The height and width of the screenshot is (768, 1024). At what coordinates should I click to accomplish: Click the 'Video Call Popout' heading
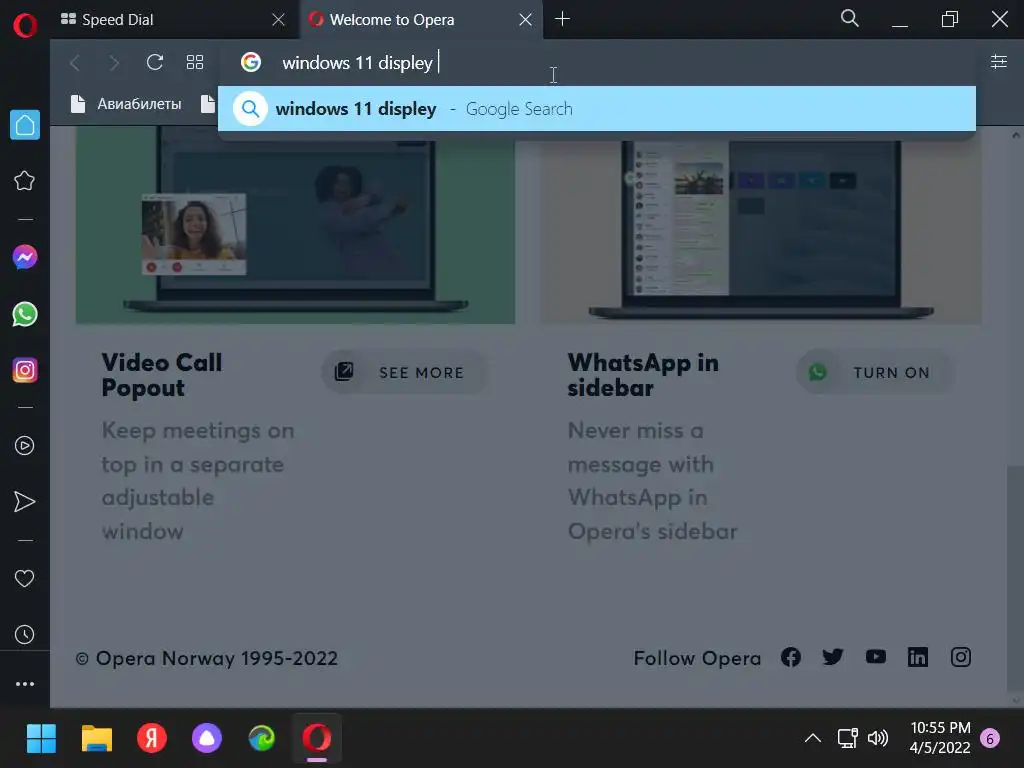coord(162,375)
